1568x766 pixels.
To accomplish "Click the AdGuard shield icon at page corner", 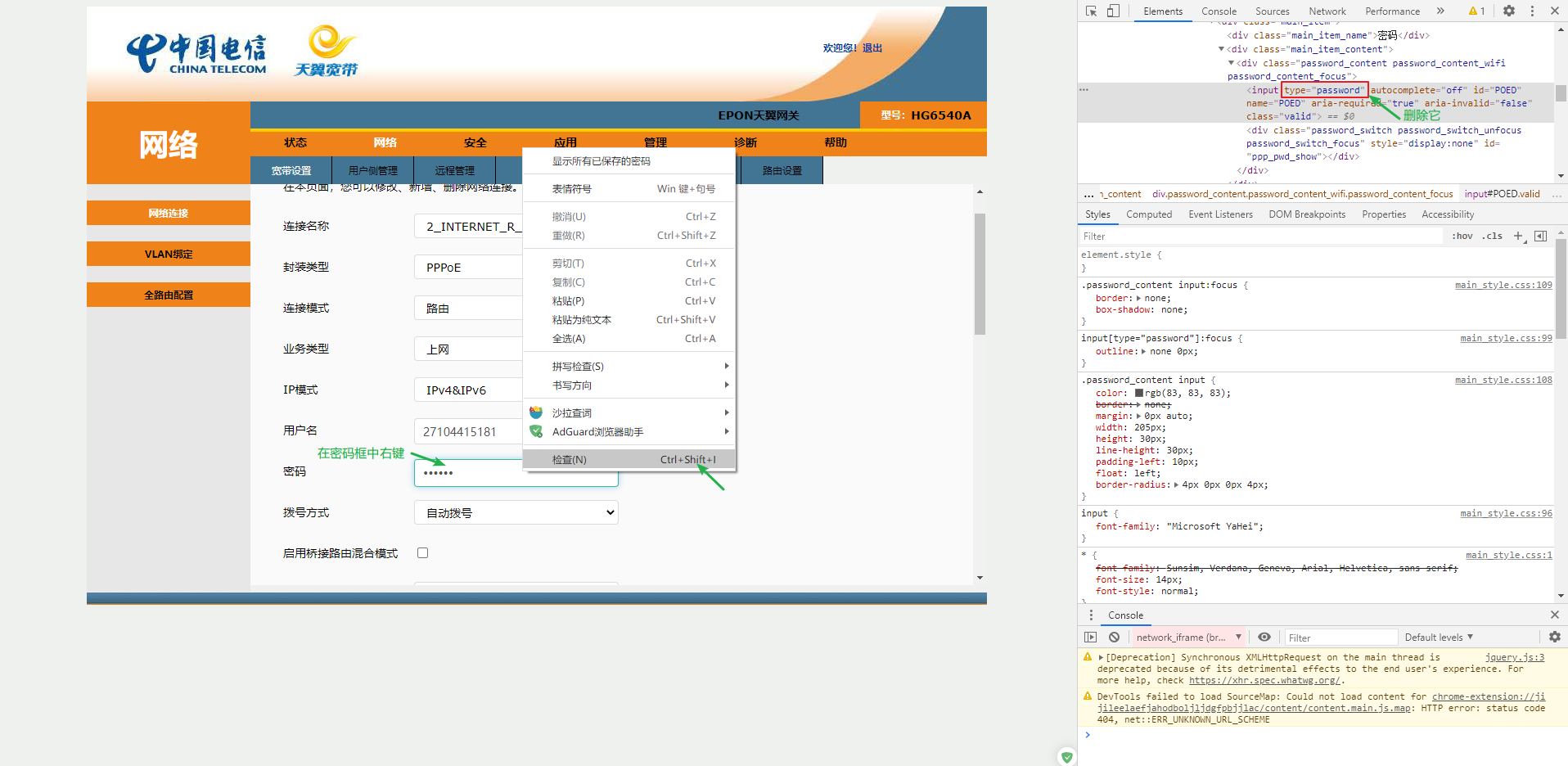I will pos(1066,757).
